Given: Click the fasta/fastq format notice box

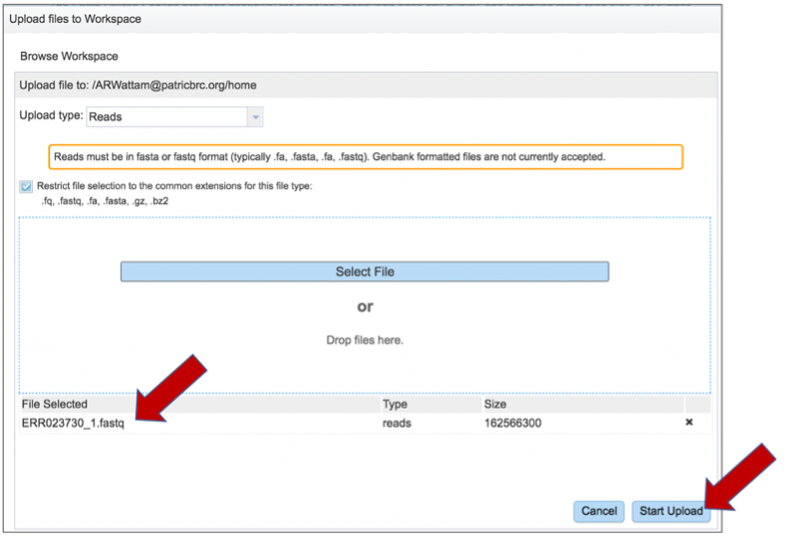Looking at the screenshot, I should pyautogui.click(x=366, y=157).
